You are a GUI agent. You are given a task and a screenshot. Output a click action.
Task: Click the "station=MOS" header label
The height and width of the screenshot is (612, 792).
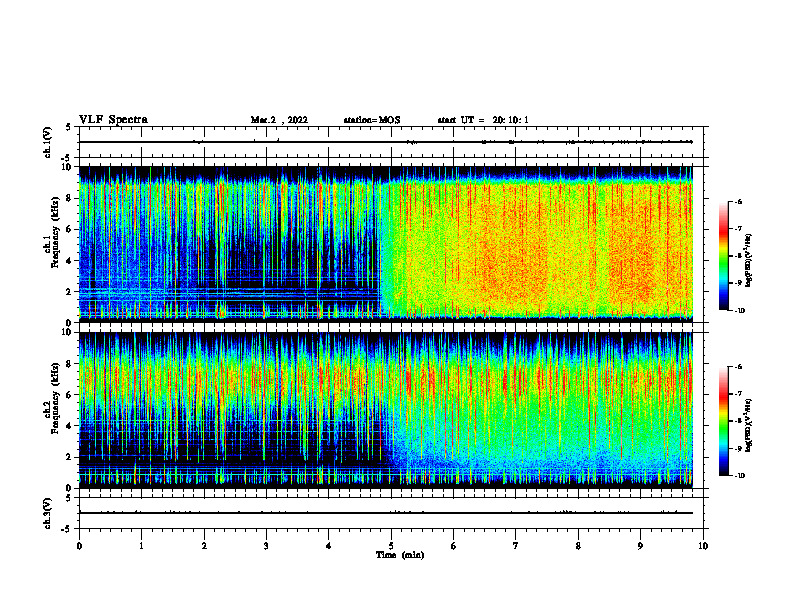[x=372, y=120]
